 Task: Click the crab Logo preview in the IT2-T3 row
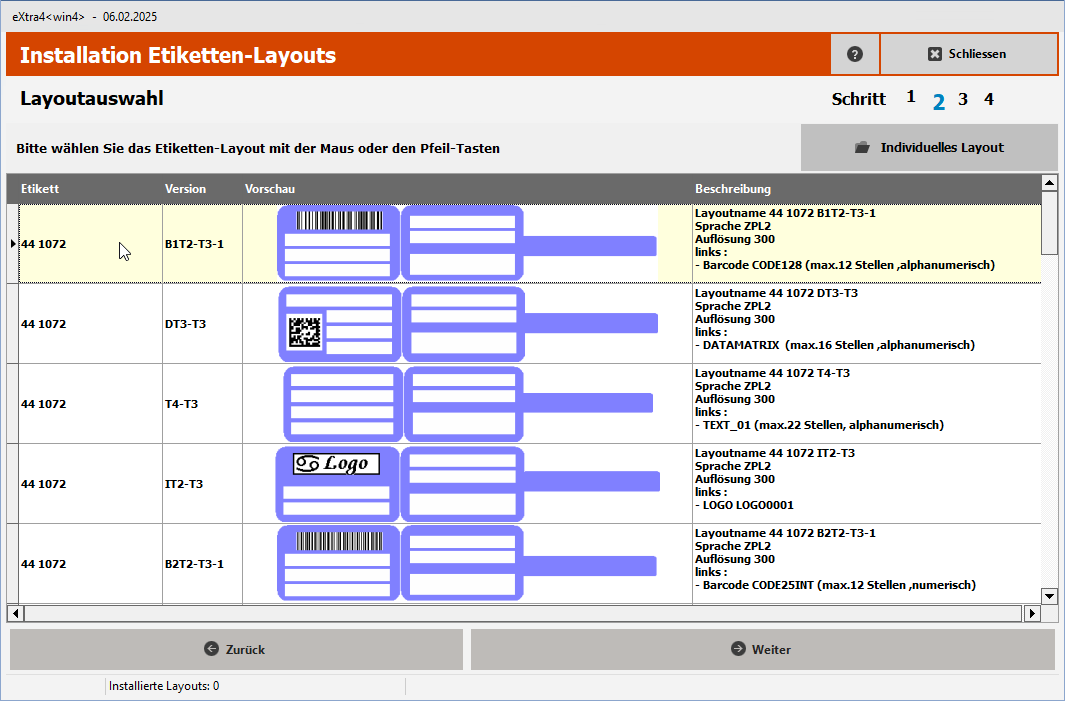(337, 462)
